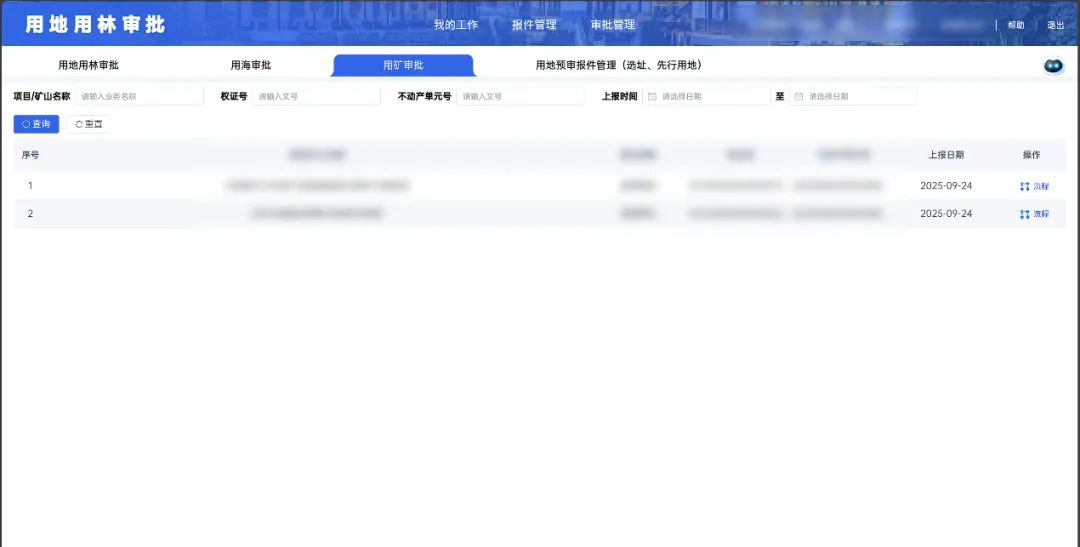Switch to 用地预审报件管理 tab
Image resolution: width=1080 pixels, height=547 pixels.
(619, 65)
